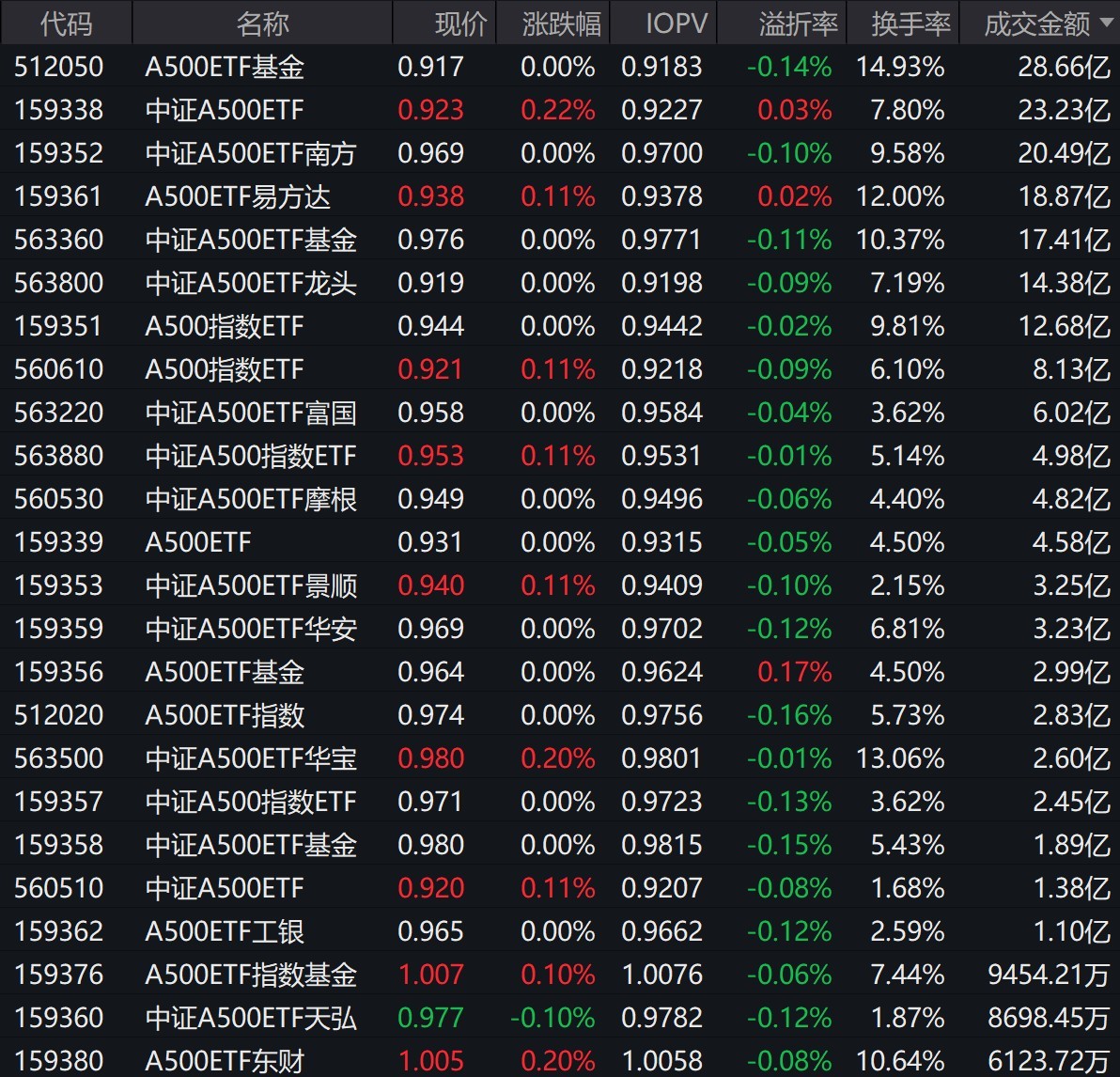Screen dimensions: 1120x1077
Task: Click IOPV value 1.0076
Action: [x=662, y=975]
